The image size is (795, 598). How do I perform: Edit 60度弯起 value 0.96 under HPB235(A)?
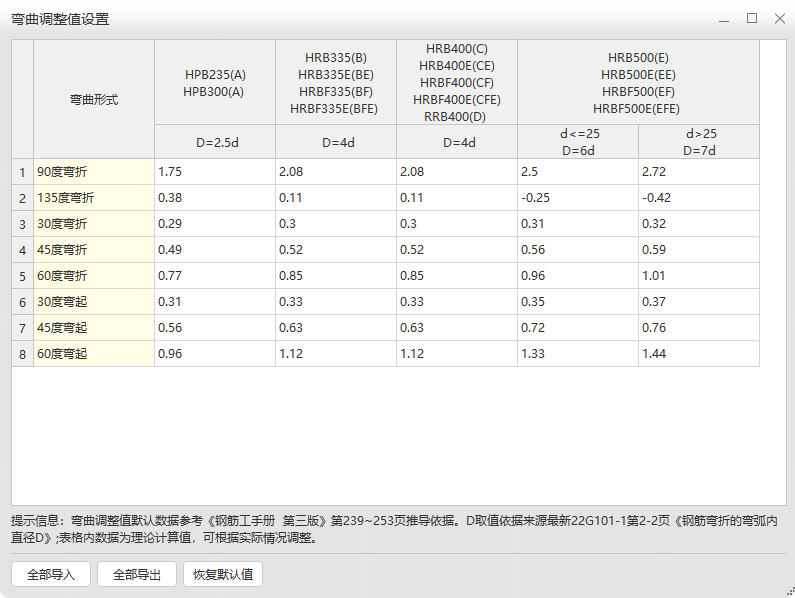[x=215, y=354]
